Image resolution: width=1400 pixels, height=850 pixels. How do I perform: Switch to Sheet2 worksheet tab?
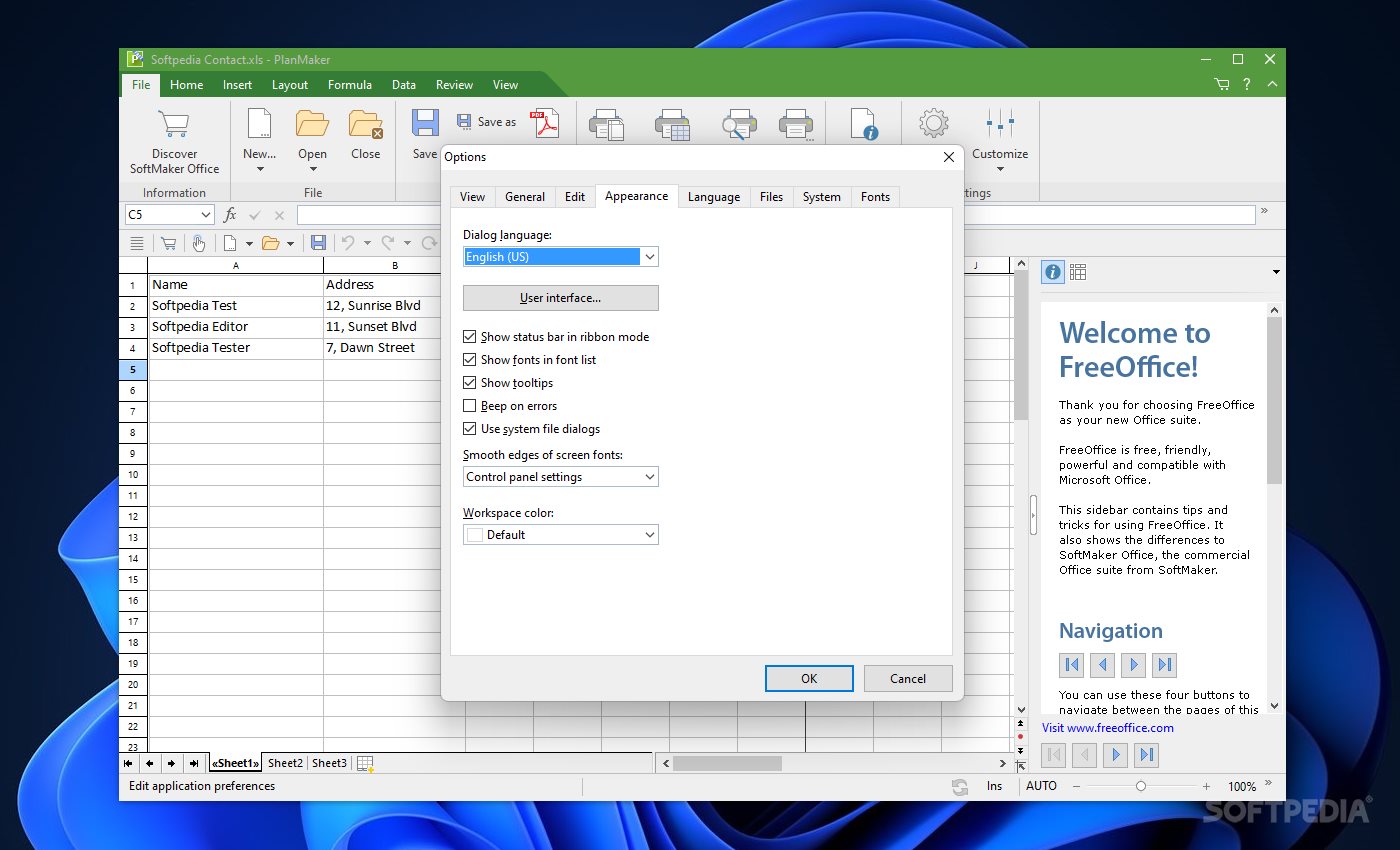(285, 763)
